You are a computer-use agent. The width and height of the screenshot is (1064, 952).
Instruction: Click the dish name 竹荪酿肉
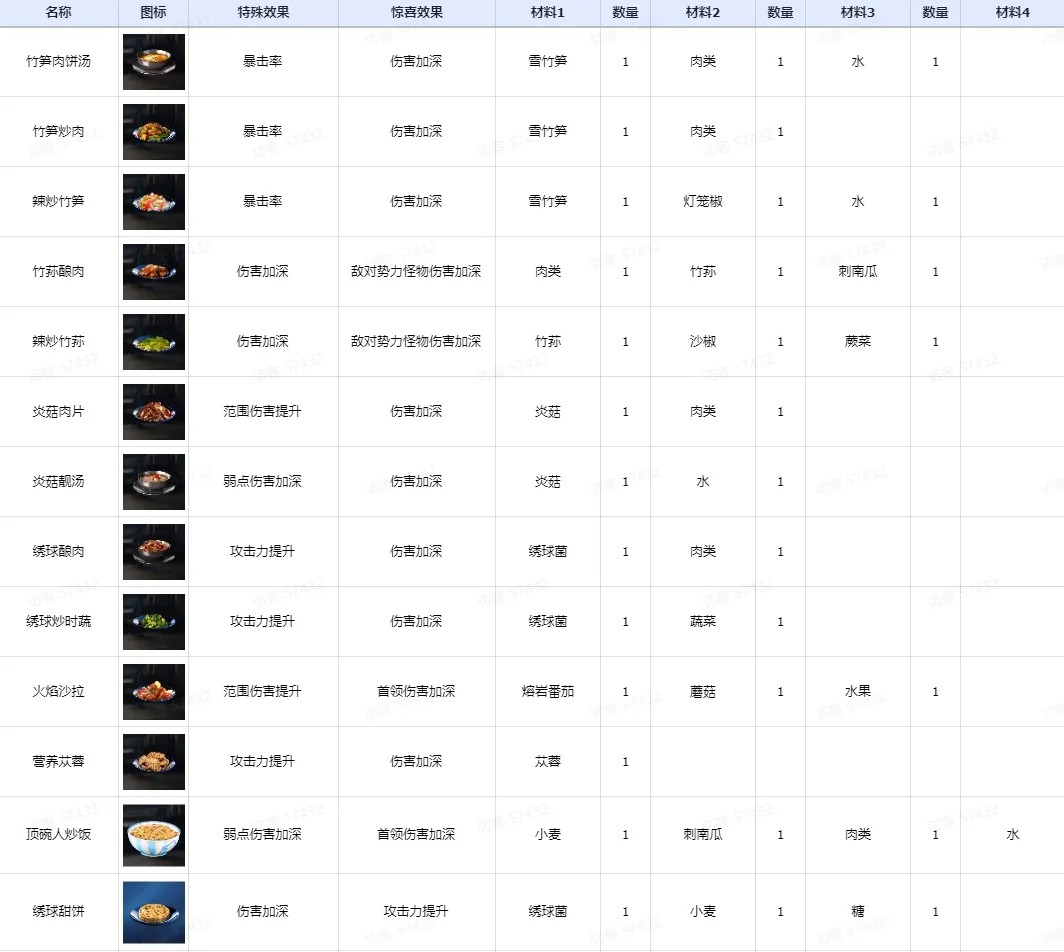[58, 271]
